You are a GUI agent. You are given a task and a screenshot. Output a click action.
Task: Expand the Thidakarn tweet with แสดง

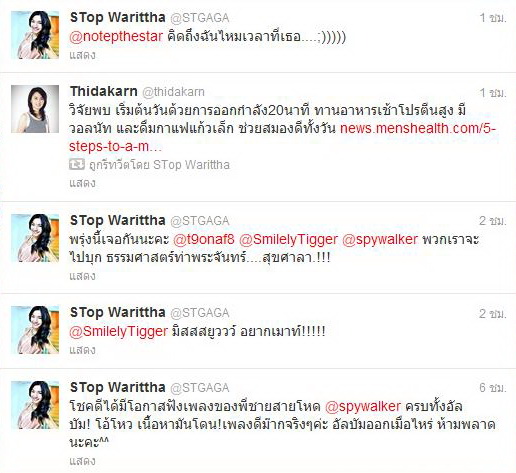click(x=82, y=183)
